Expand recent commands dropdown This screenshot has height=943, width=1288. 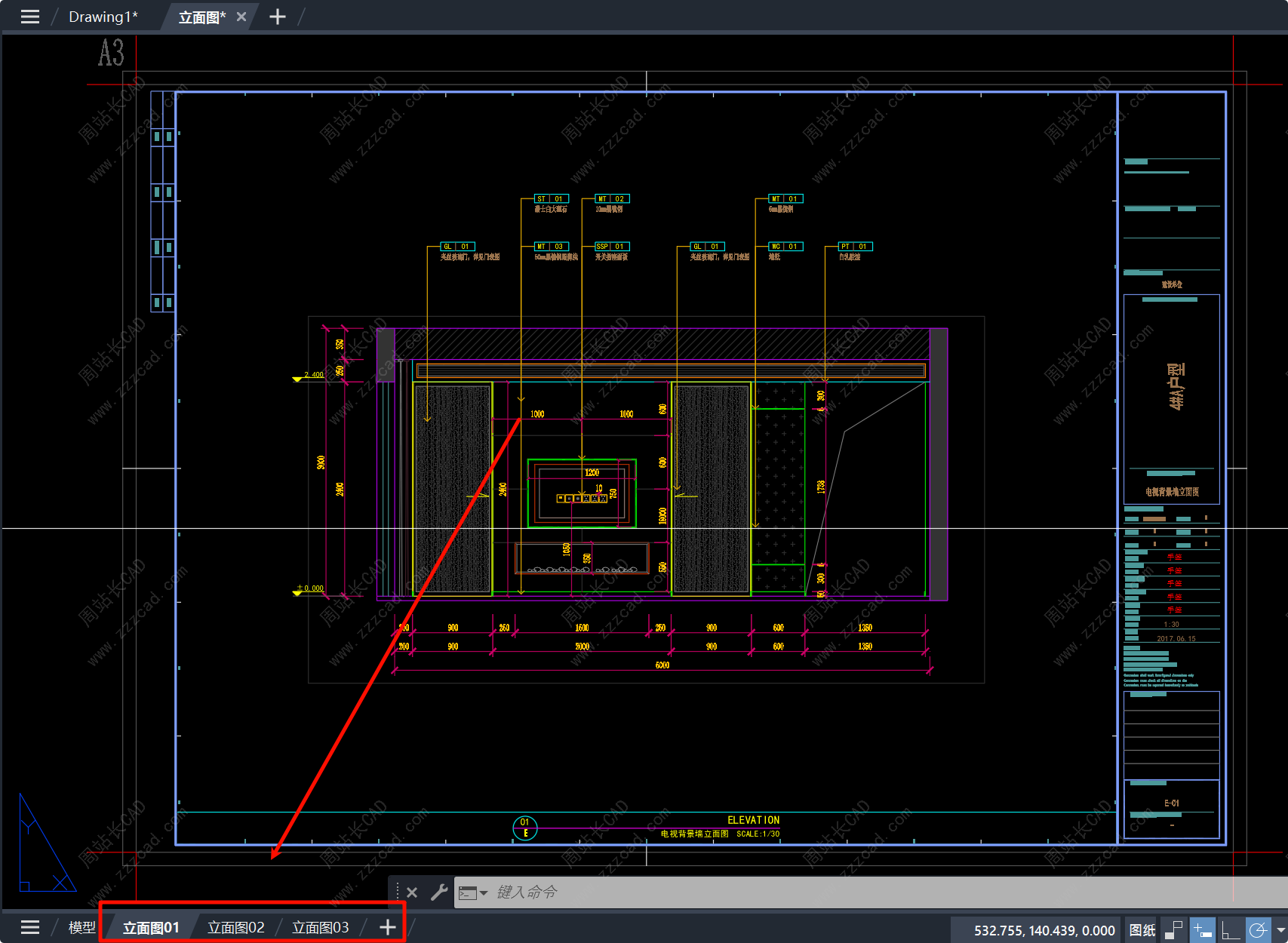coord(473,892)
